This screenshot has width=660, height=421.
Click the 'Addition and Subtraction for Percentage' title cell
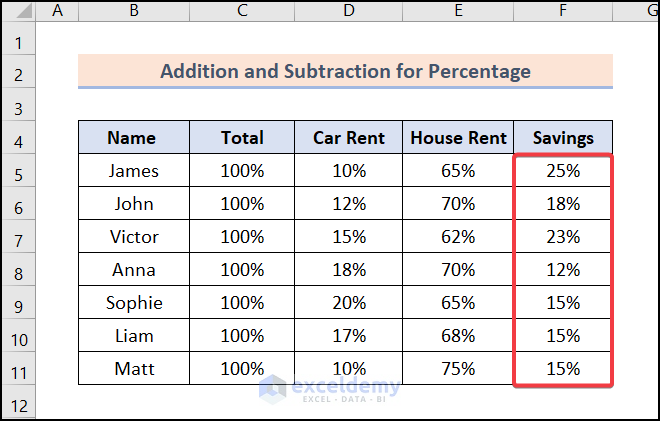tap(345, 72)
